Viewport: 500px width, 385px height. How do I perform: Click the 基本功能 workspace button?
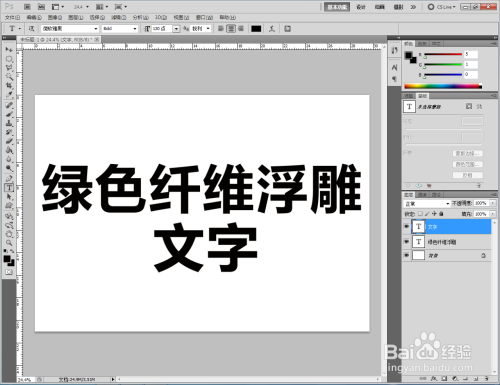tap(337, 7)
